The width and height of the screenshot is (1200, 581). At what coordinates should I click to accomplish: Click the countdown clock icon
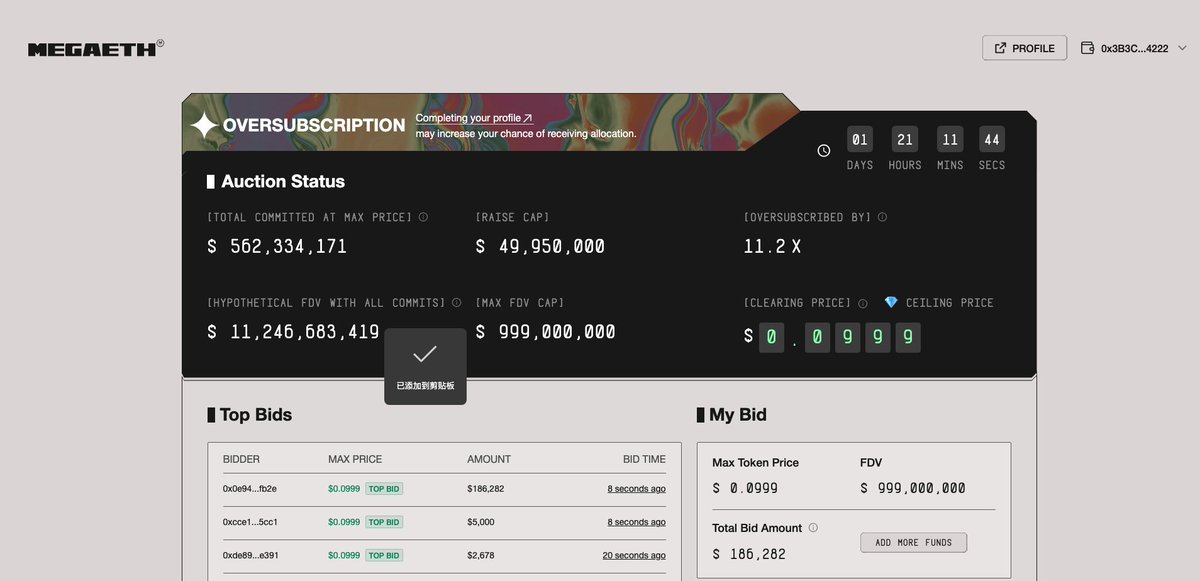(x=824, y=151)
